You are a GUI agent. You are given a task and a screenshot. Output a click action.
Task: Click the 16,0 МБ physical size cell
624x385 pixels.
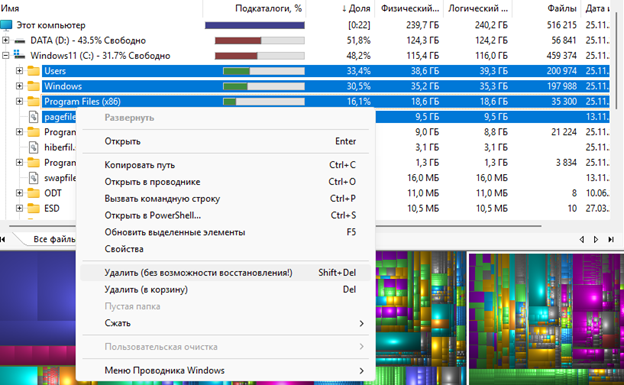(423, 178)
